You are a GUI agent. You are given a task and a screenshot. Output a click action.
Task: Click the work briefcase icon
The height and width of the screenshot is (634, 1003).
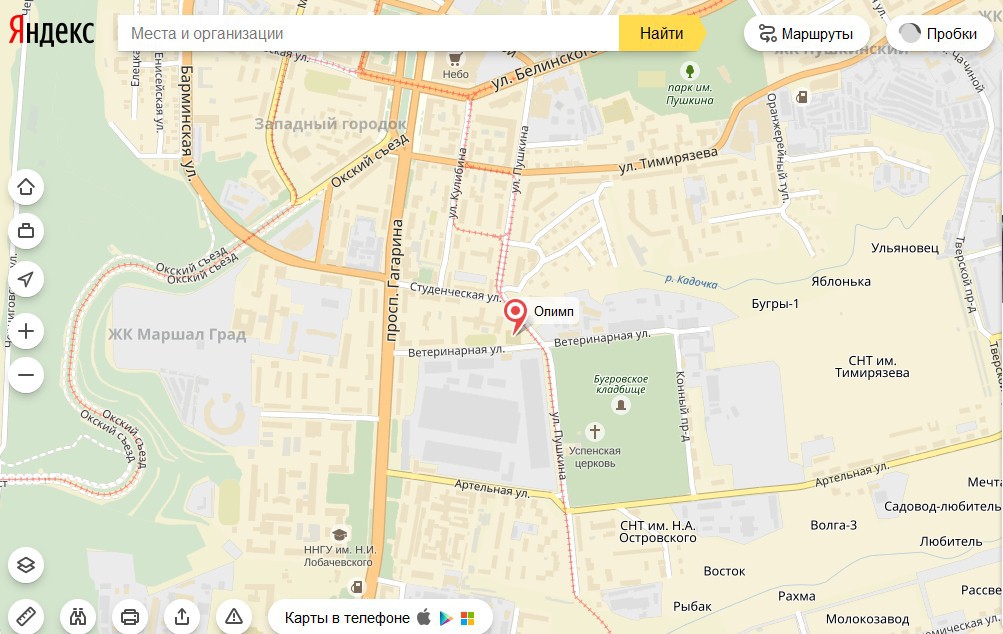point(26,231)
